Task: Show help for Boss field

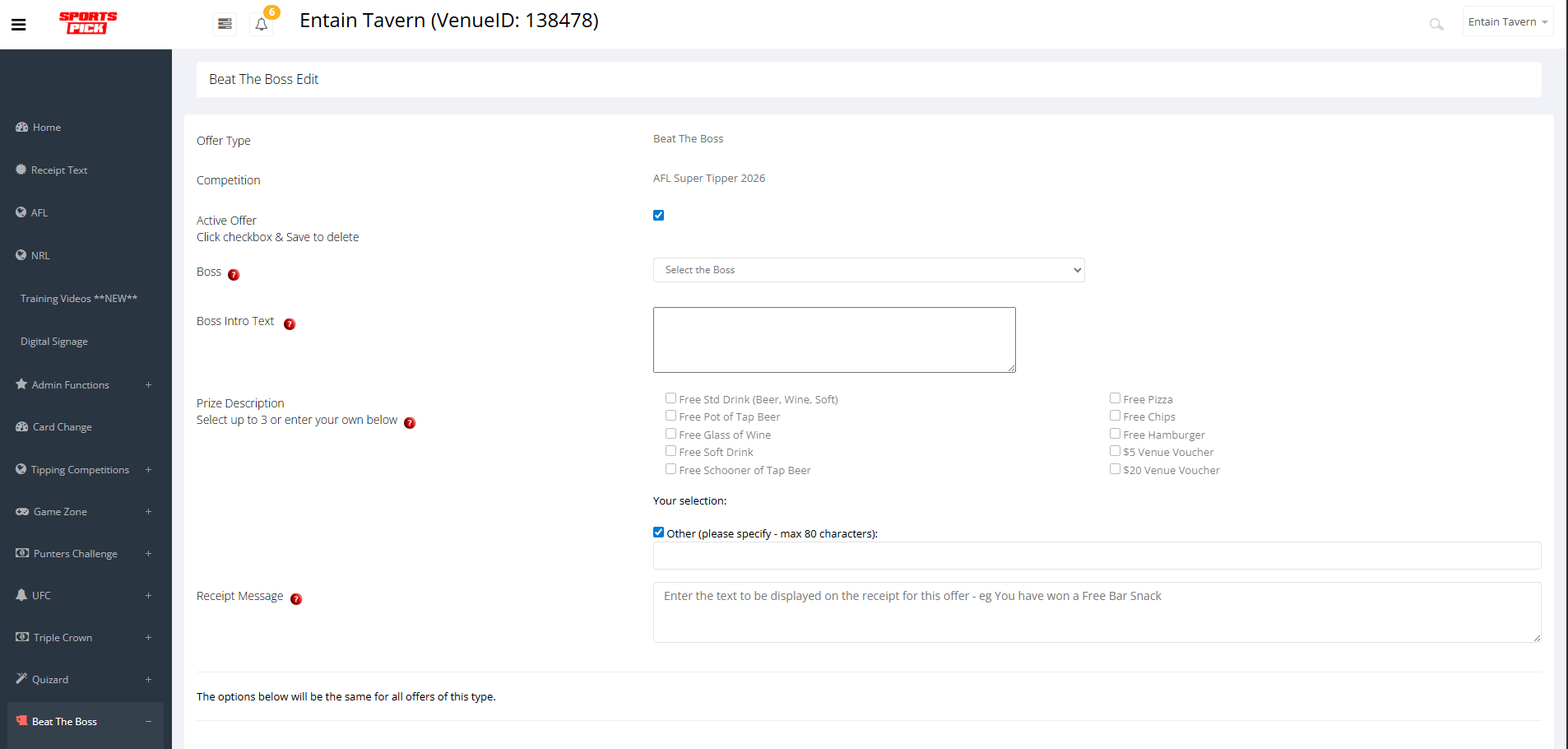Action: 234,275
